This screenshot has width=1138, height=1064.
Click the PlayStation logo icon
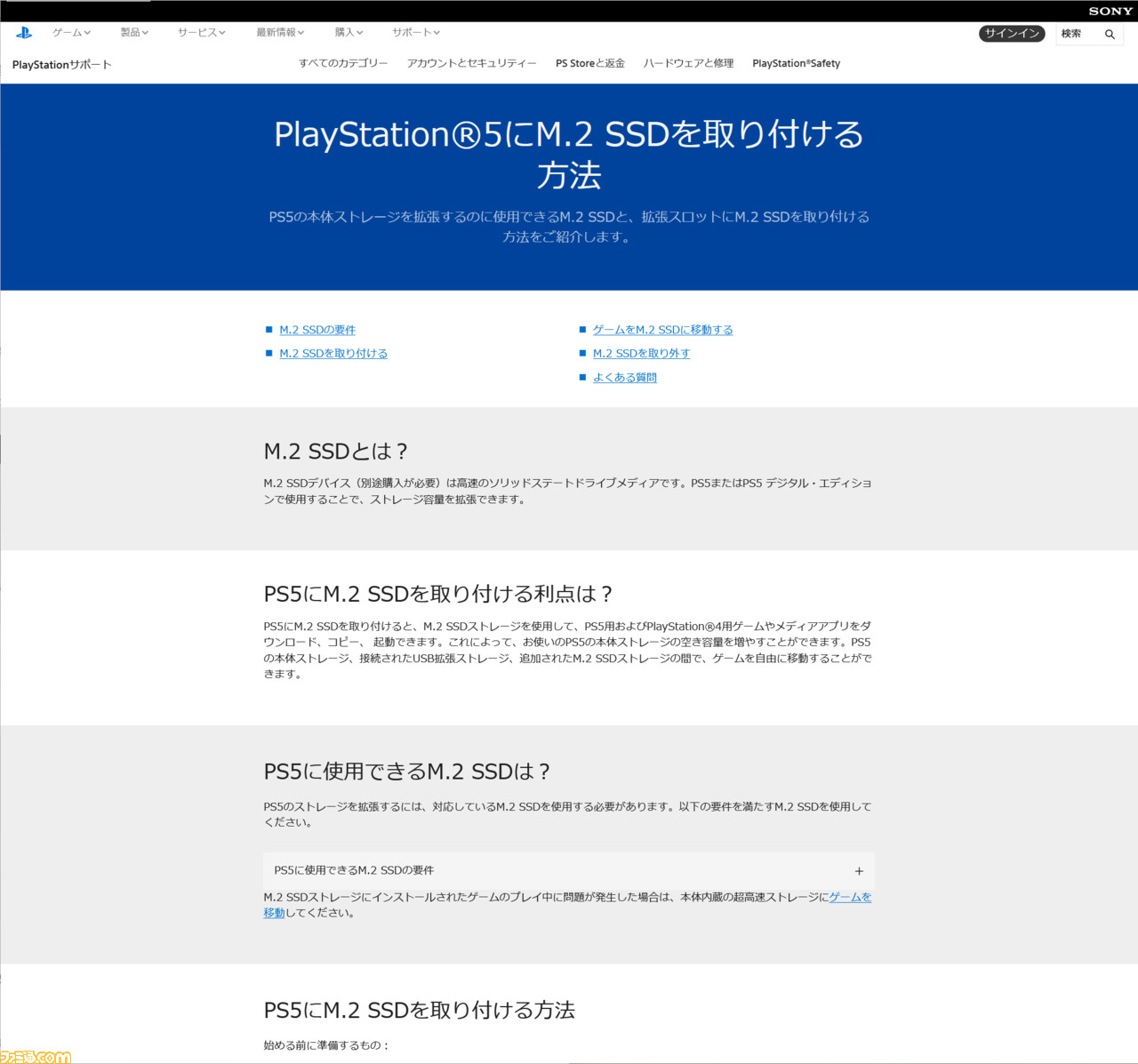(24, 33)
